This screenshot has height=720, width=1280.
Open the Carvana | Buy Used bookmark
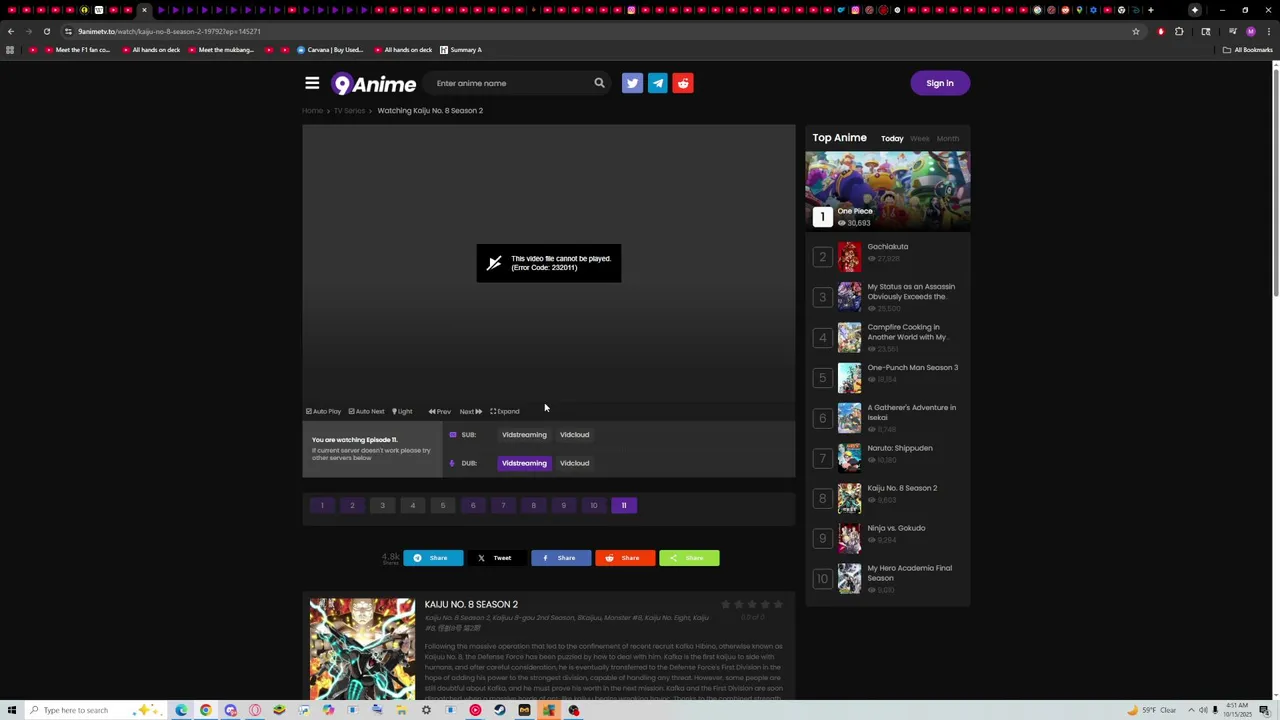(330, 50)
